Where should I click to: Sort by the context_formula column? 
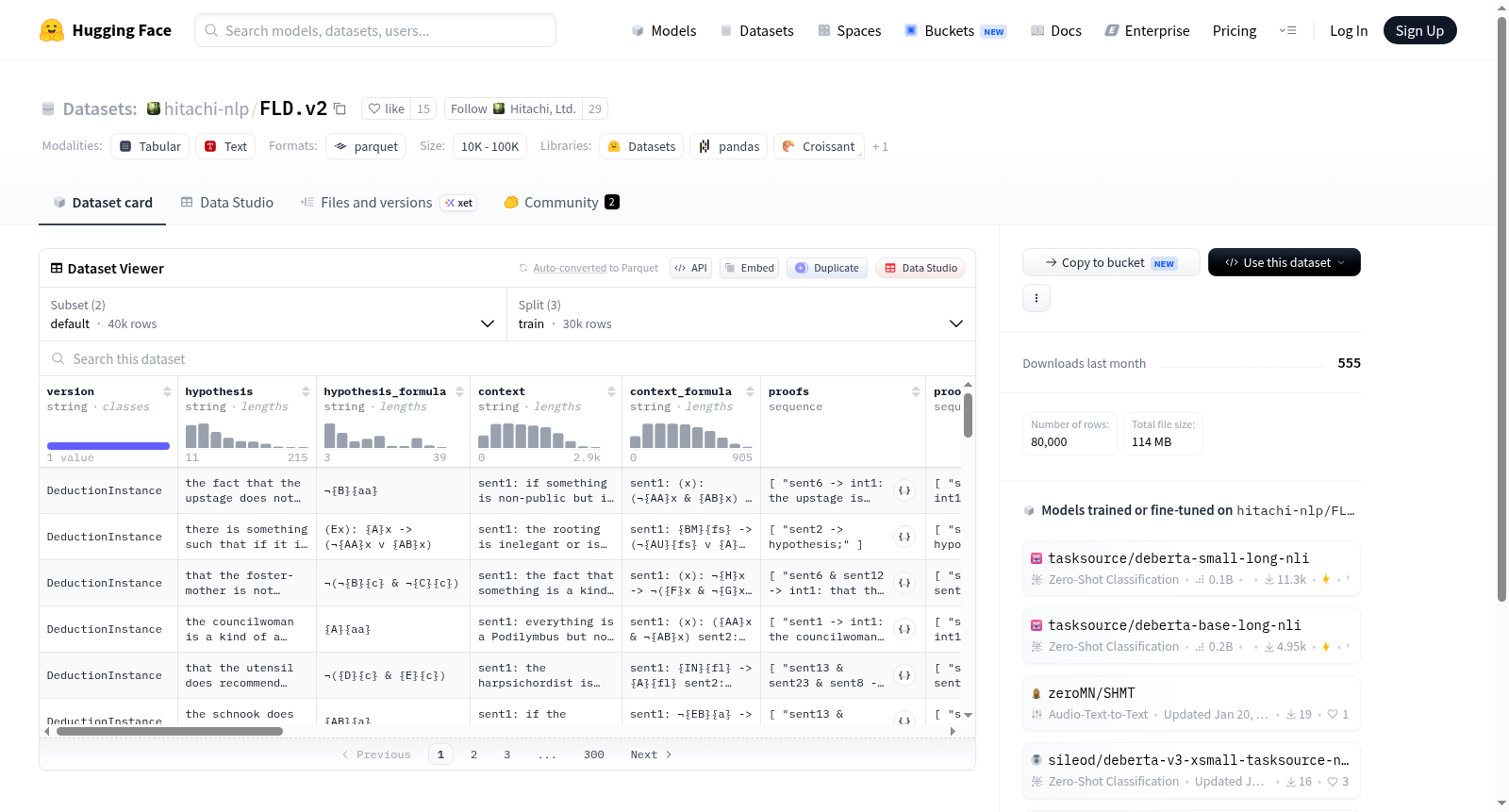pos(750,391)
